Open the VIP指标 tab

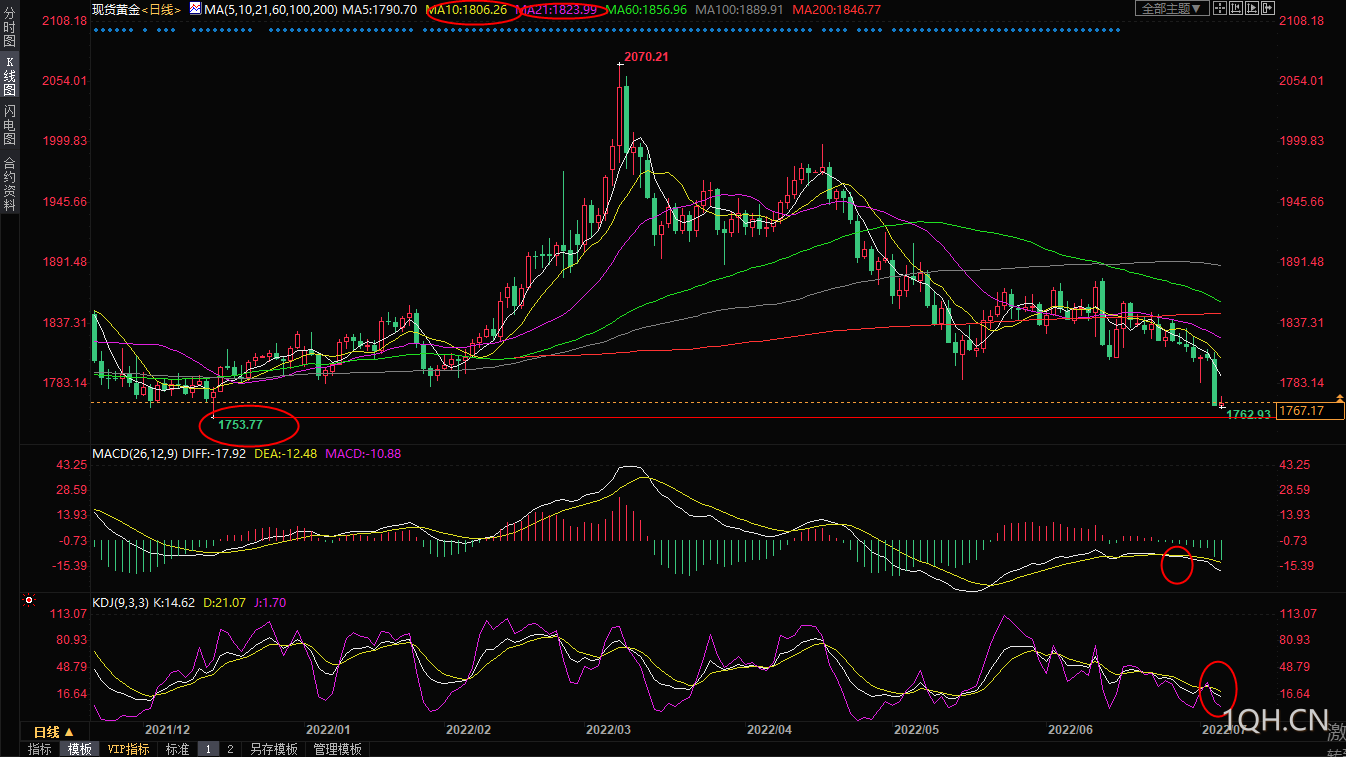pos(129,749)
